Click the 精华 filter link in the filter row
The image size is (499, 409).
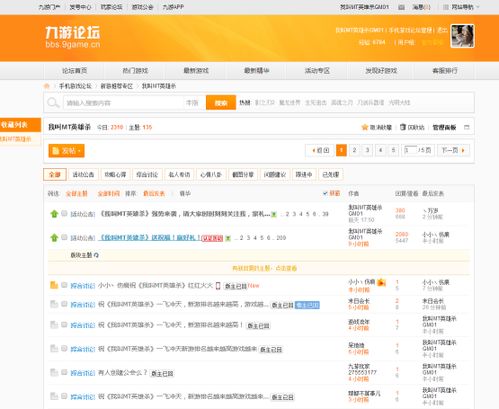(x=185, y=193)
